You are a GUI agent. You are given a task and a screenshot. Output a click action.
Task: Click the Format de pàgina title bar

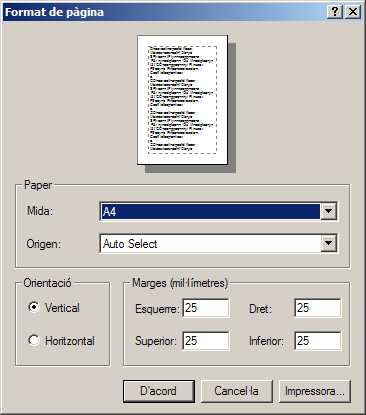(x=163, y=12)
